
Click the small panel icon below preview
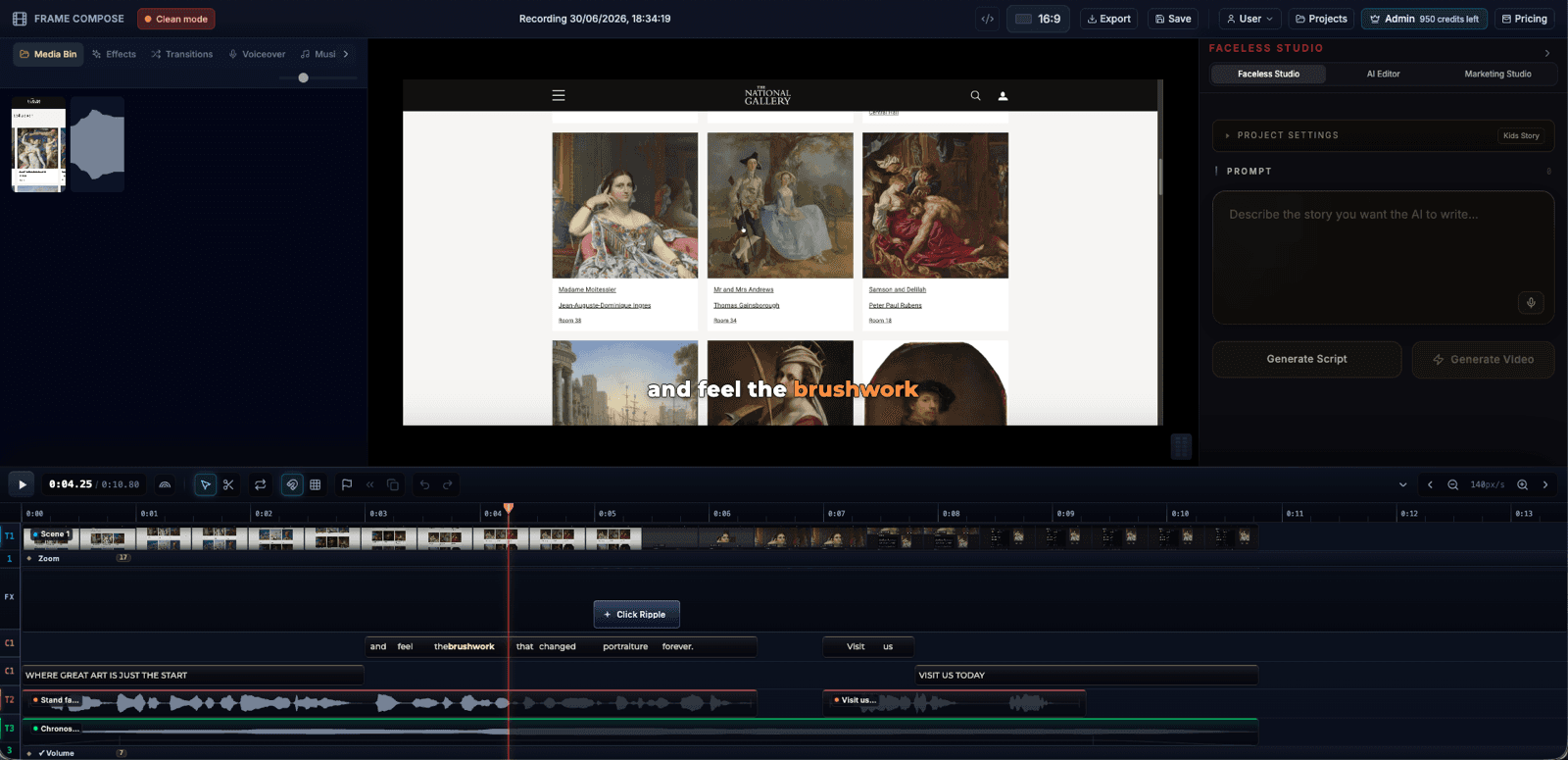[x=1182, y=446]
